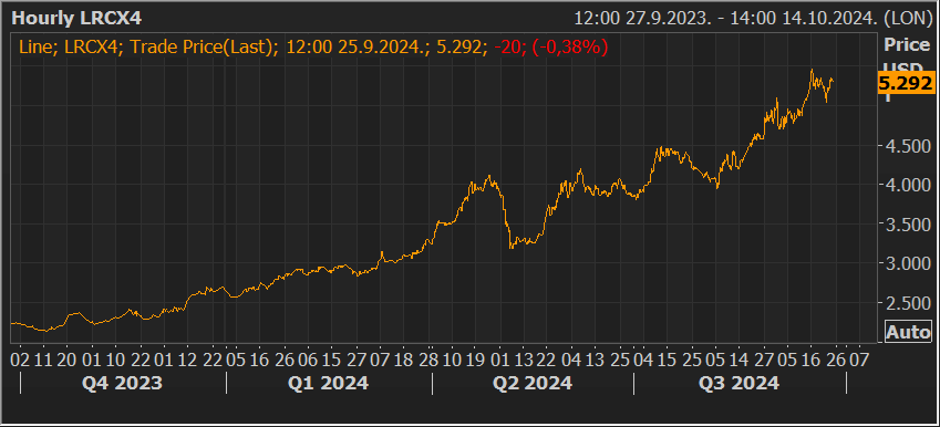Click the first date tick 02
This screenshot has height=427, width=940.
pos(19,358)
